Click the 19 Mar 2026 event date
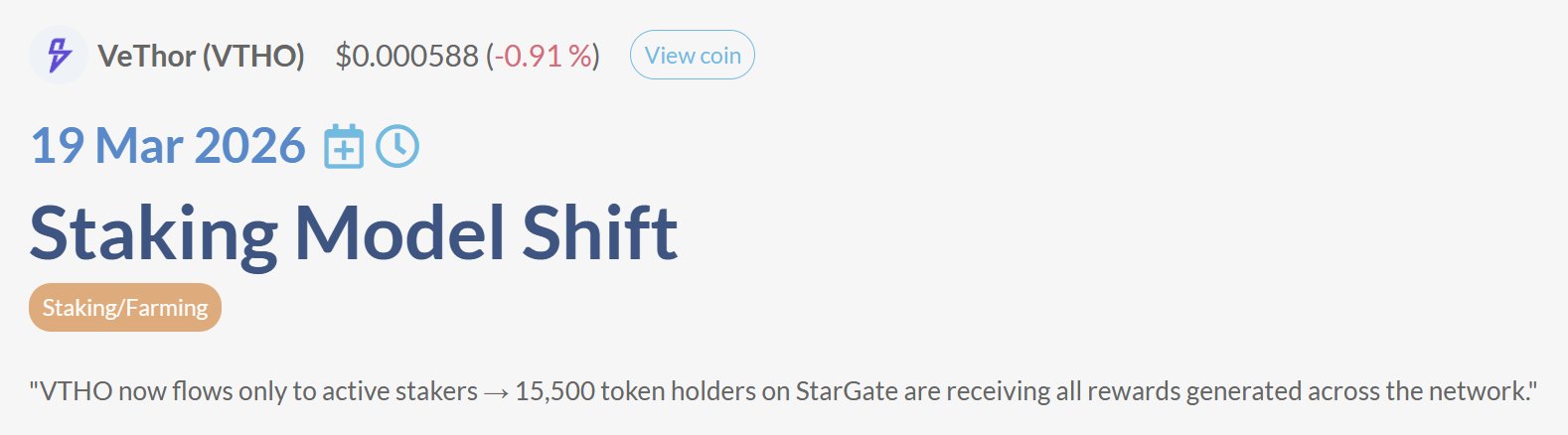The image size is (1568, 435). 167,146
